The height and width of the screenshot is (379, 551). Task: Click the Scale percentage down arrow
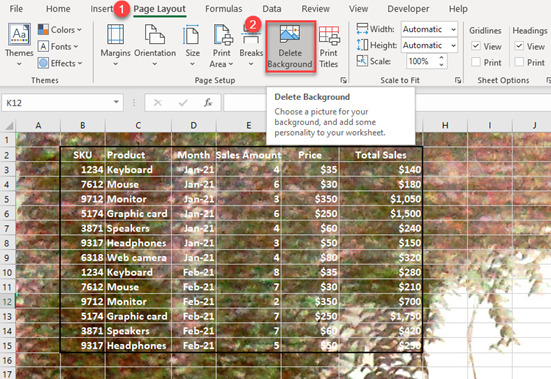[441, 65]
